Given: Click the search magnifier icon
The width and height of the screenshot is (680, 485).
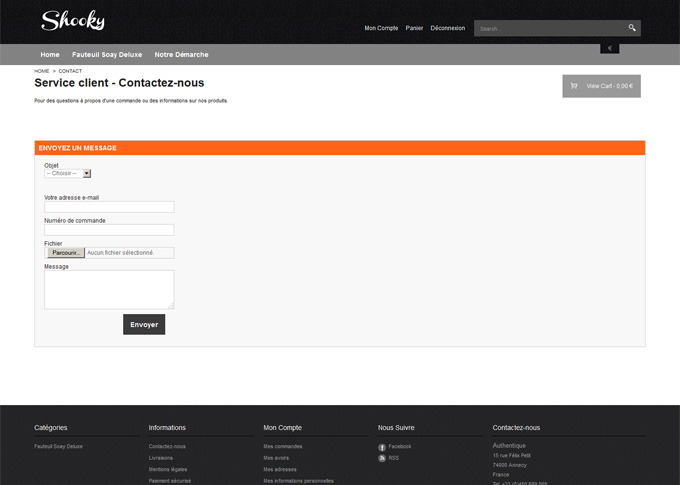Looking at the screenshot, I should click(632, 28).
